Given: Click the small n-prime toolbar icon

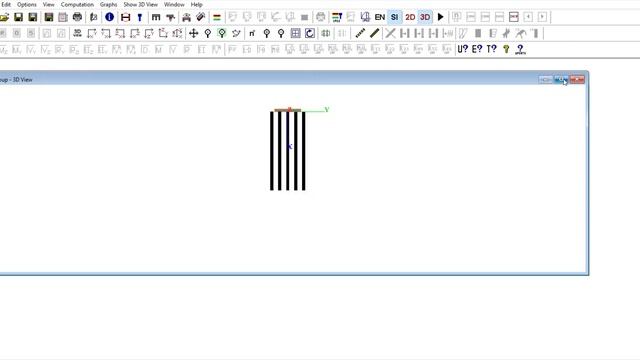Looking at the screenshot, I should coord(252,33).
